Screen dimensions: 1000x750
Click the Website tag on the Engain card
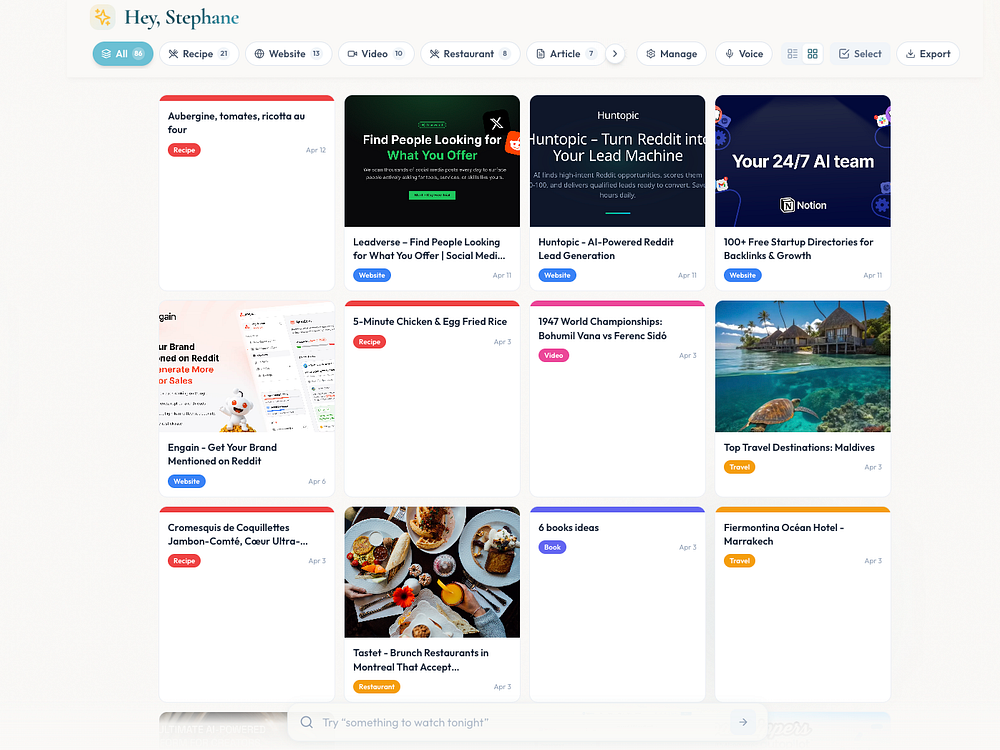click(x=187, y=482)
